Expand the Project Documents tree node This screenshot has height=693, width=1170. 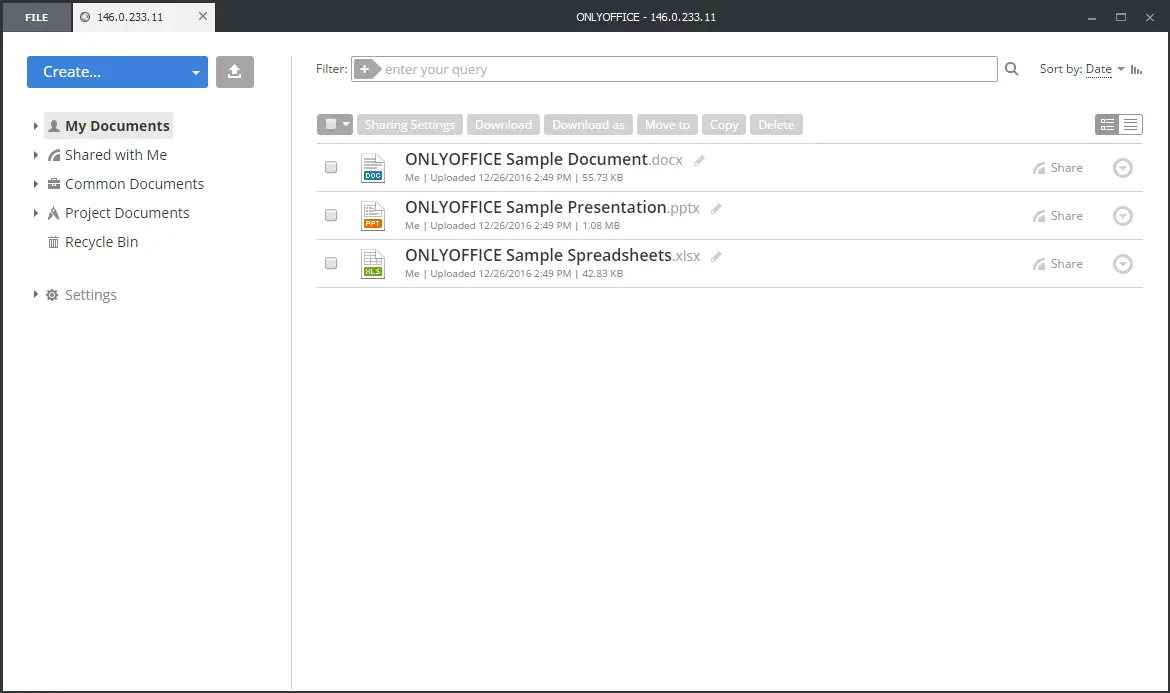[35, 213]
